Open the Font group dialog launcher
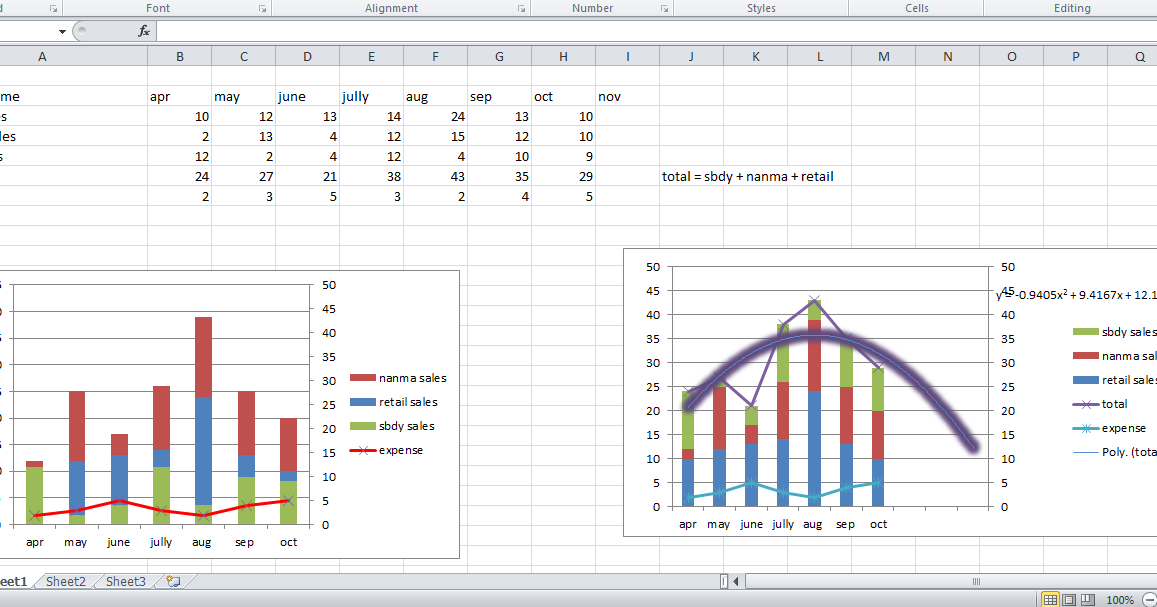 262,8
